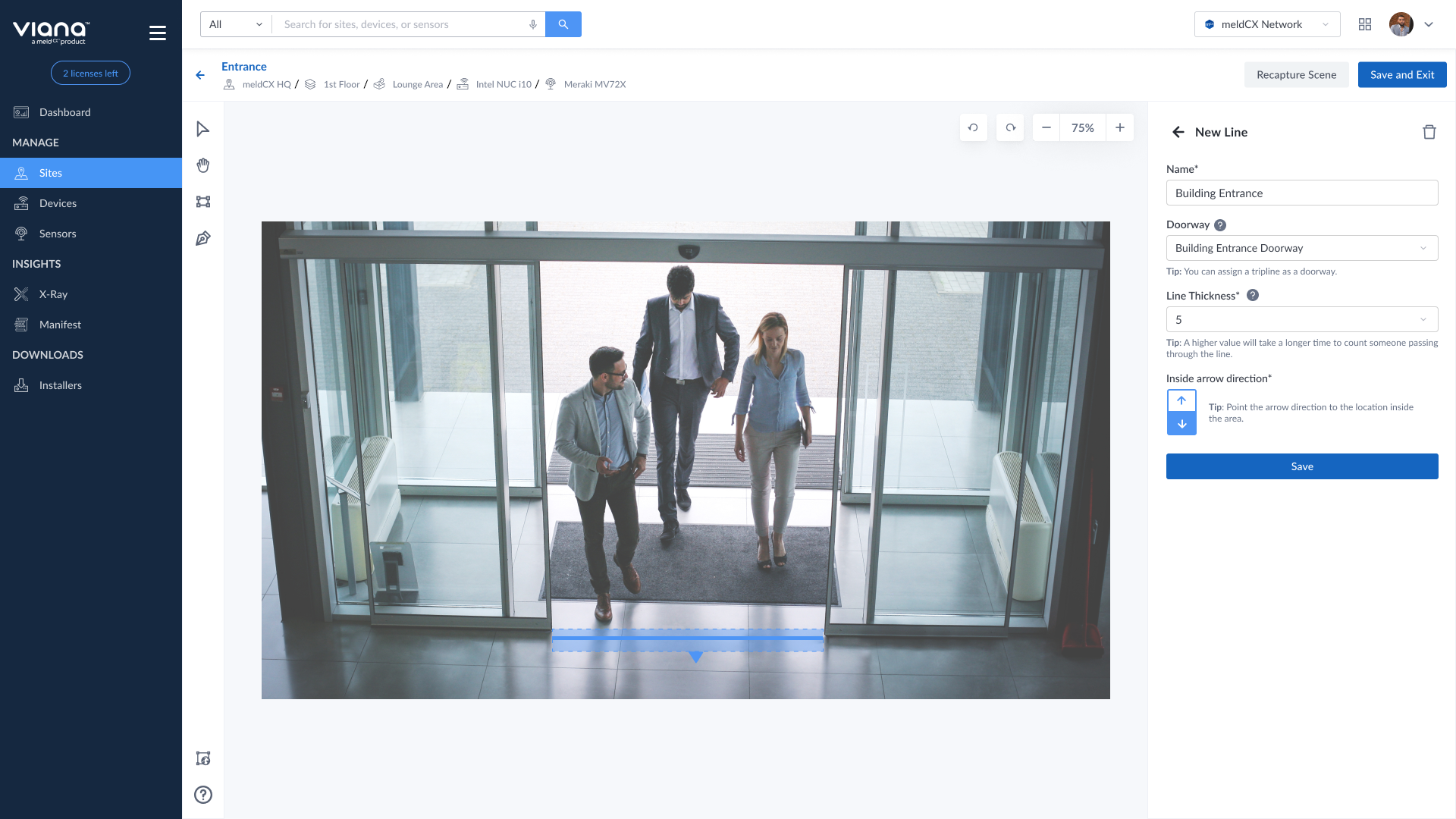Open the Doorway dropdown

pyautogui.click(x=1301, y=248)
